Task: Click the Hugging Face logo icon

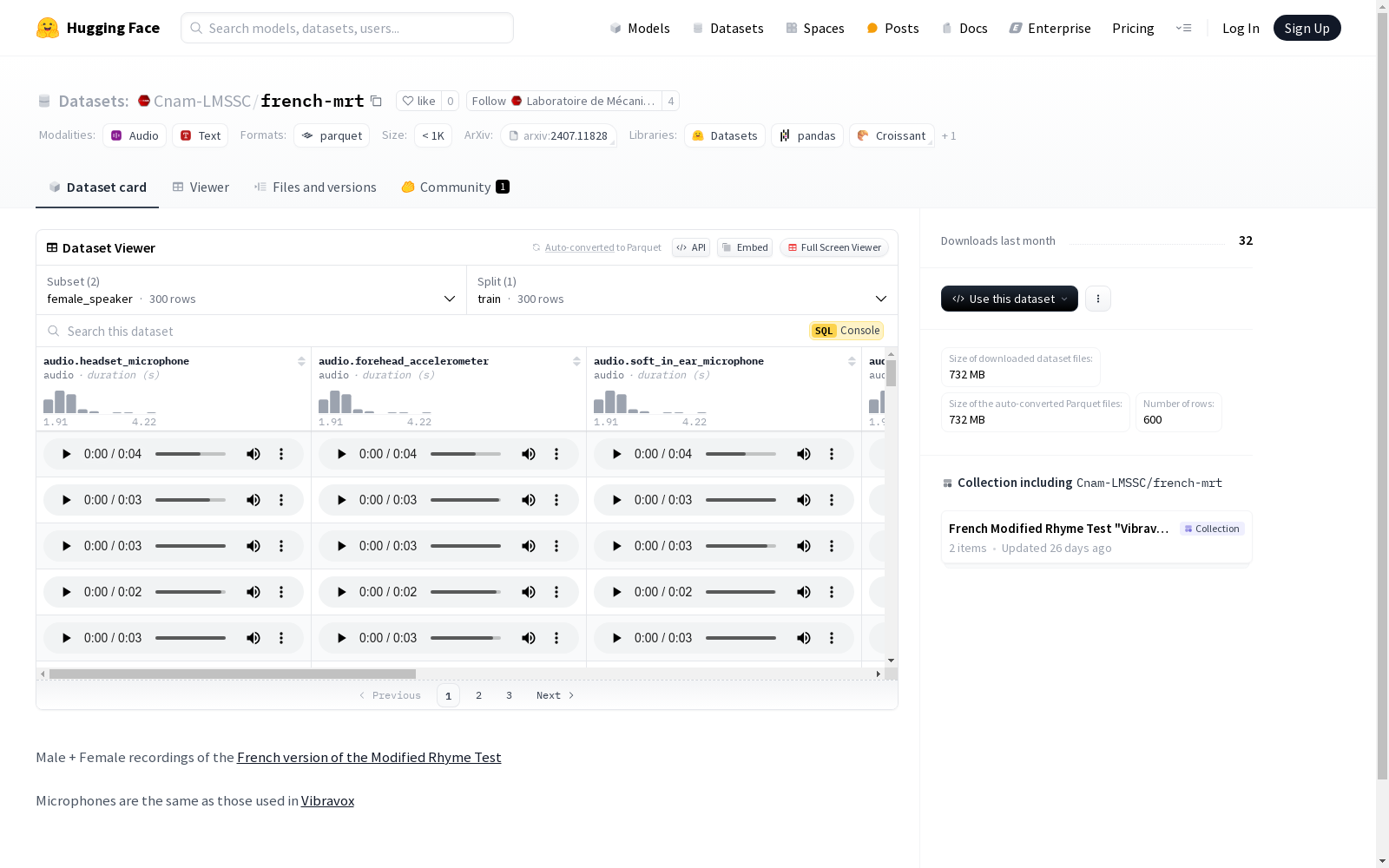Action: pos(48,28)
